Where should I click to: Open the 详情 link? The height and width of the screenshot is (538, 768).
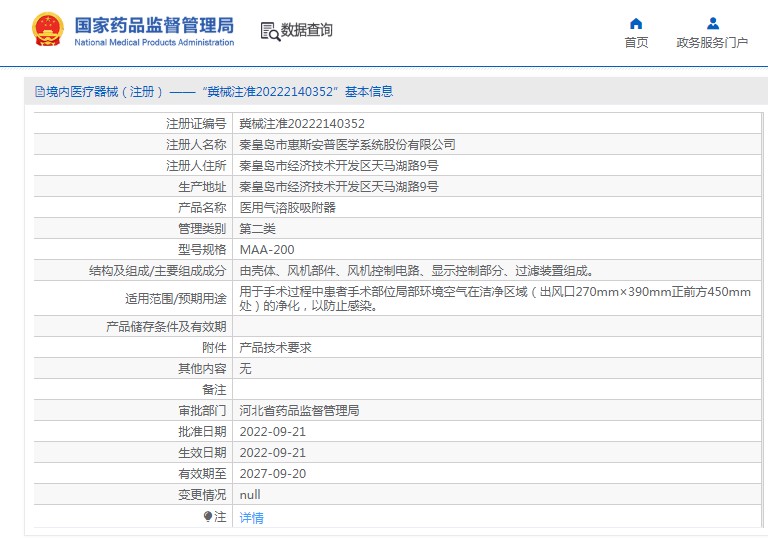tap(251, 517)
